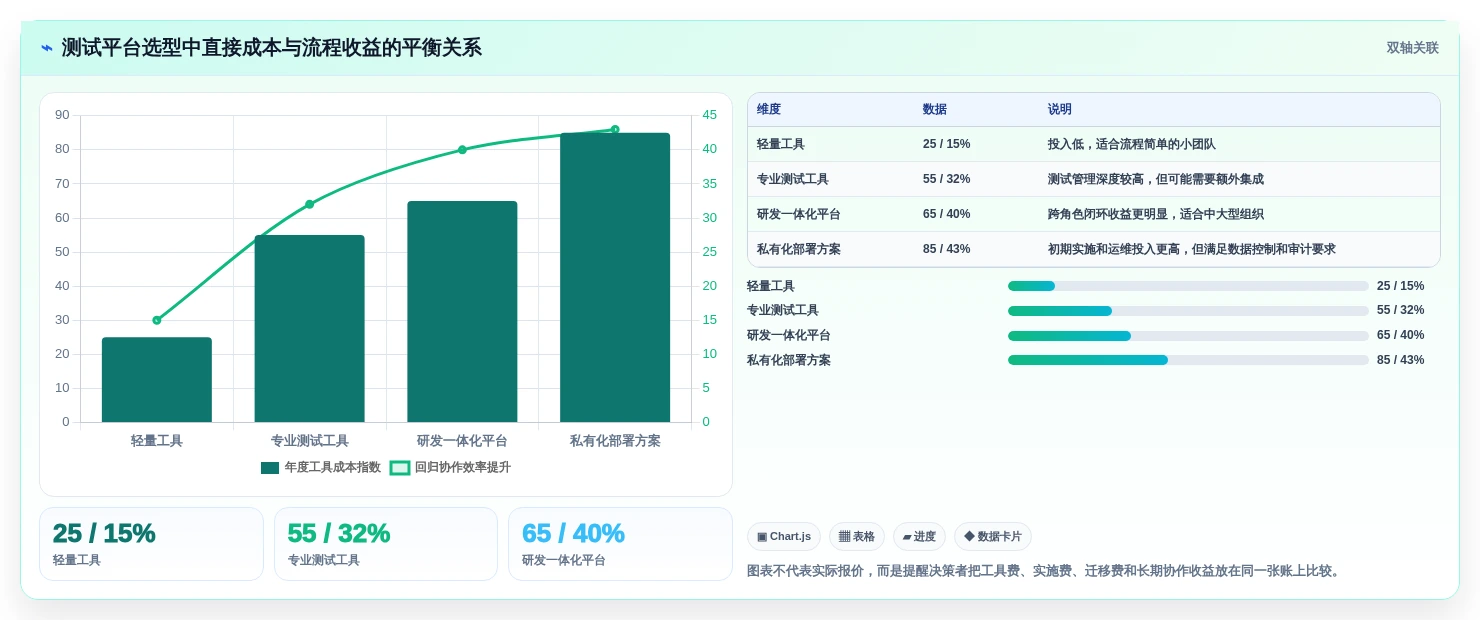The height and width of the screenshot is (620, 1480).
Task: Click the lightning bolt icon beside the title
Action: click(x=46, y=48)
